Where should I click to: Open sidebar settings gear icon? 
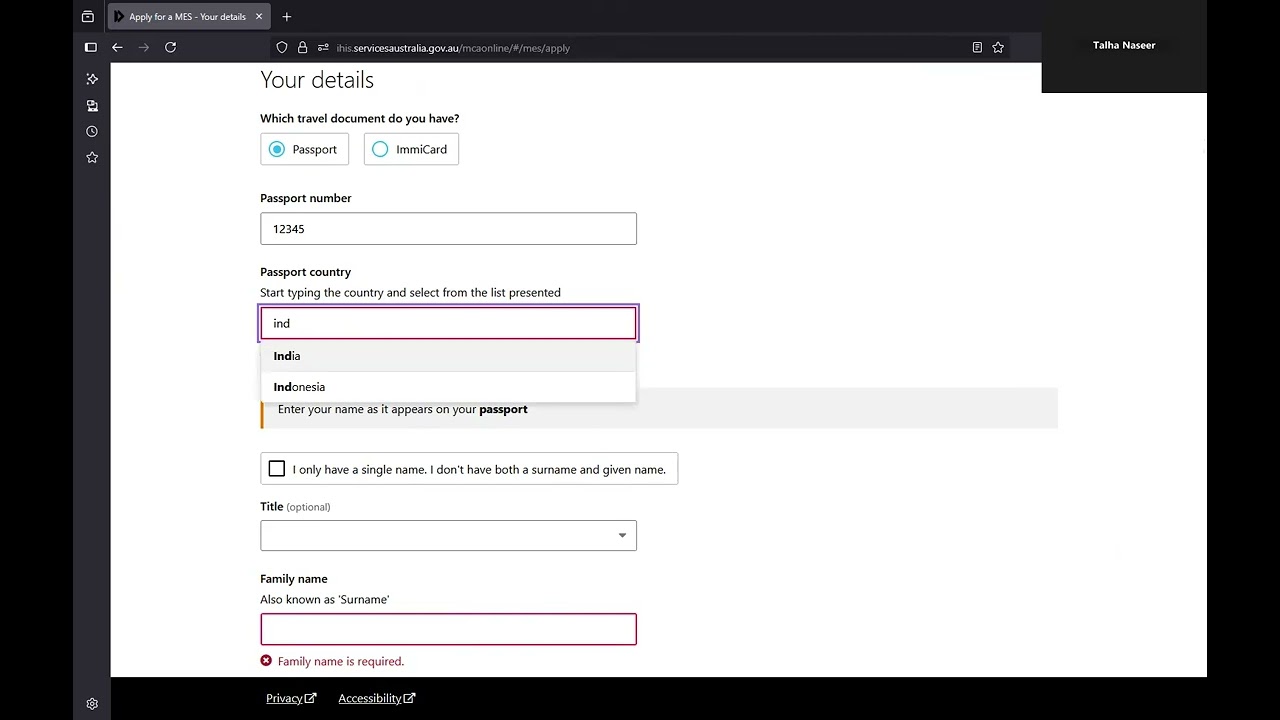click(x=92, y=704)
